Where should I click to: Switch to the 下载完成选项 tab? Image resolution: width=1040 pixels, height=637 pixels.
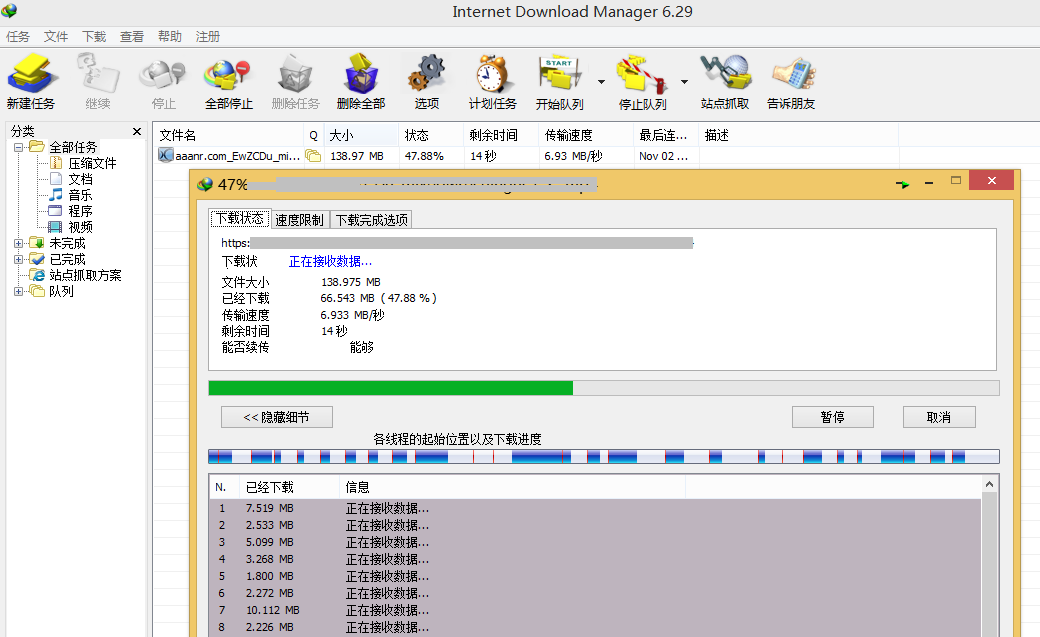click(x=371, y=220)
